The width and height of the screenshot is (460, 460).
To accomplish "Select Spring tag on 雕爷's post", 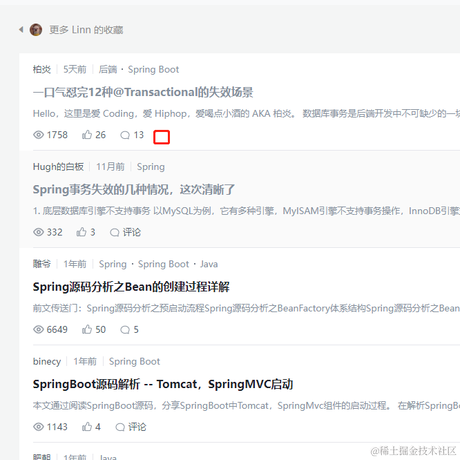I will pos(113,264).
